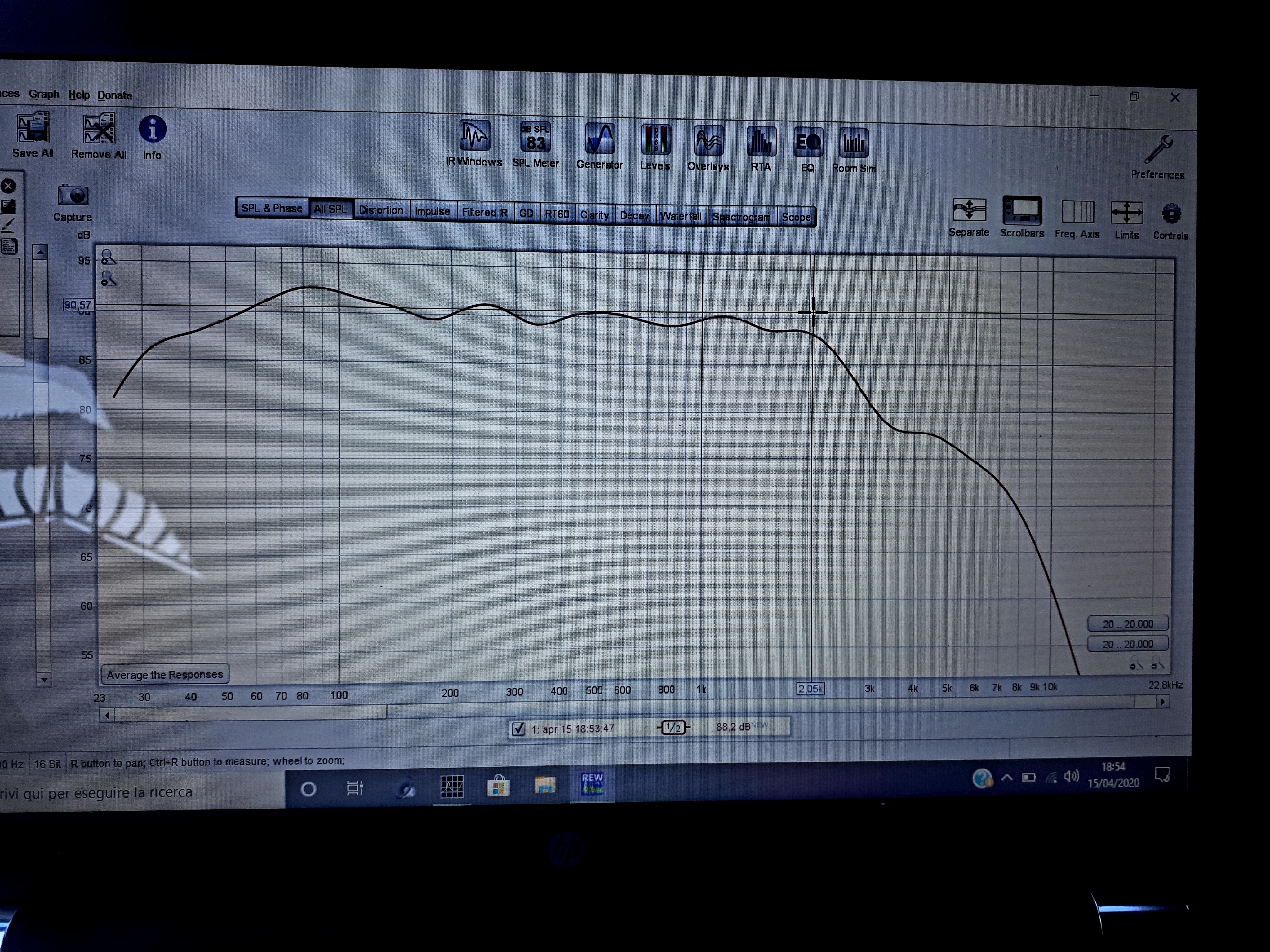Switch to the Decay tab
This screenshot has height=952, width=1270.
tap(634, 216)
